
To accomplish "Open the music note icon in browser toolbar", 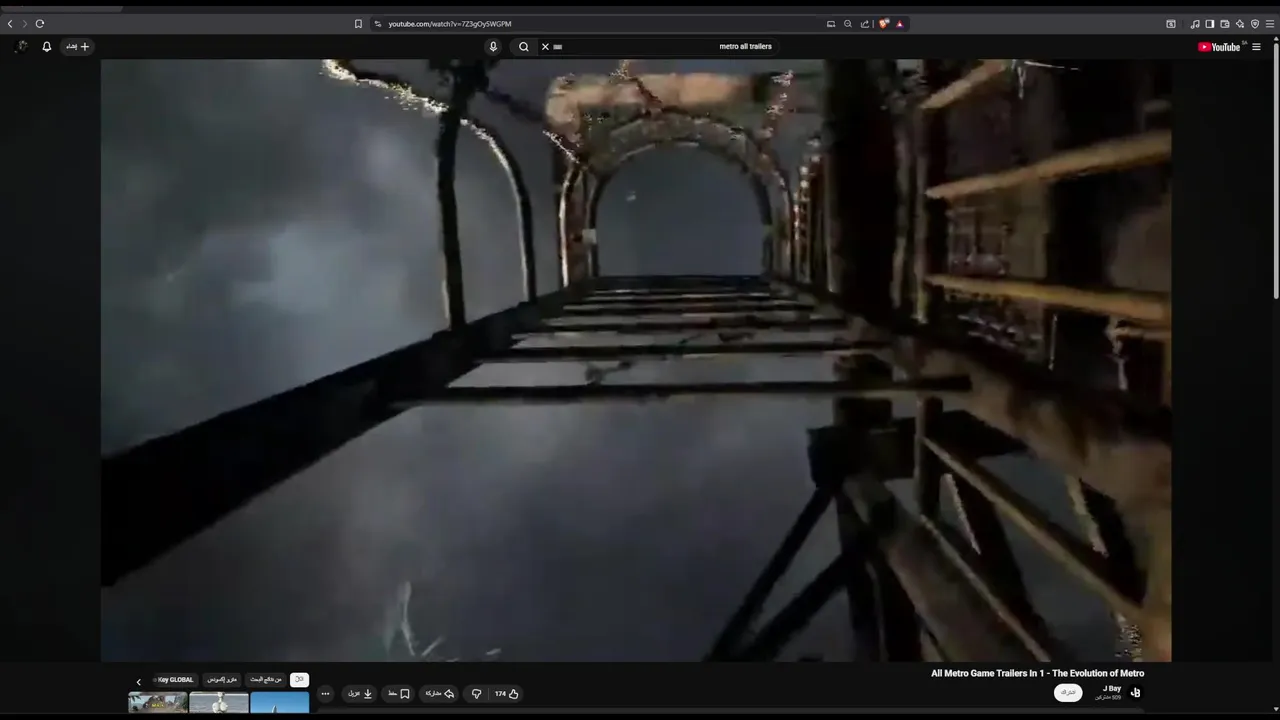I will [1195, 24].
